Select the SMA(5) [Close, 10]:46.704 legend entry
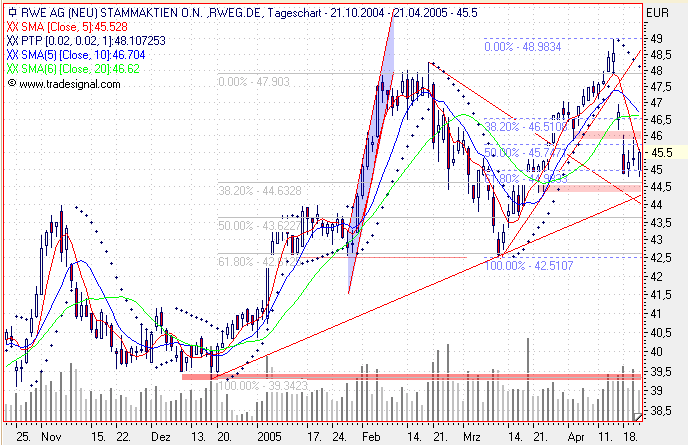Image resolution: width=688 pixels, height=445 pixels. pos(82,55)
